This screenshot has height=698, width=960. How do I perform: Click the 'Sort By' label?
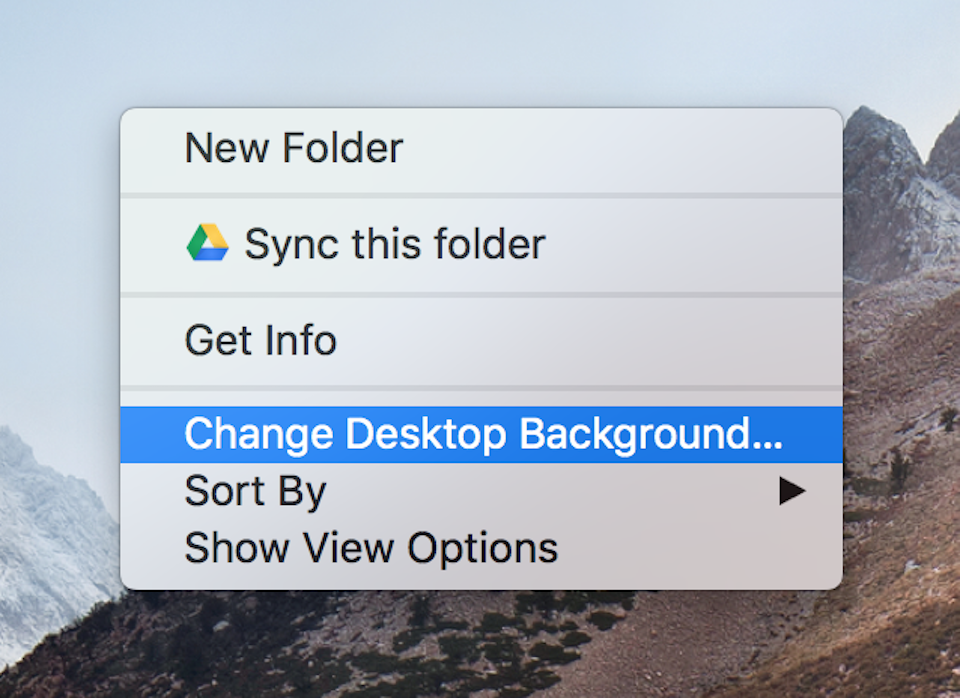pos(255,490)
